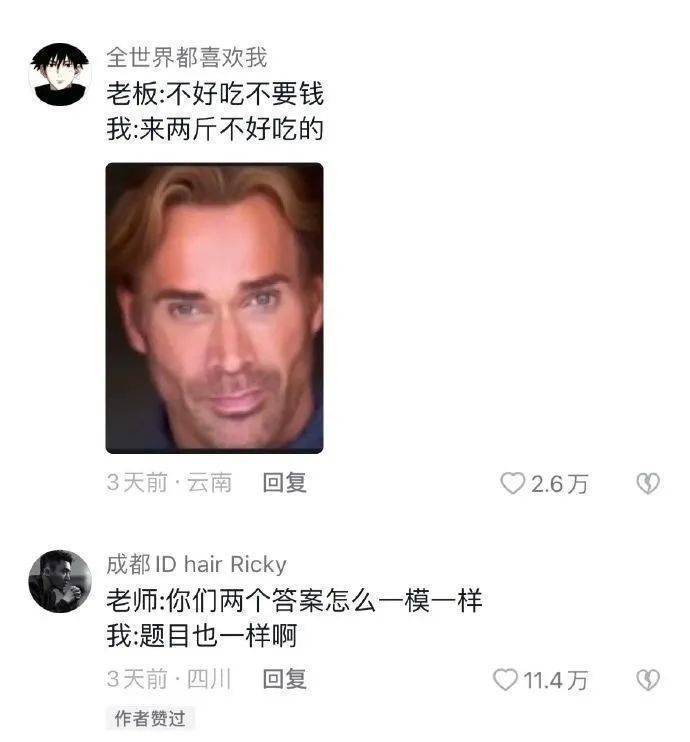The height and width of the screenshot is (742, 690).
Task: Like the comment by 全世界都喜欢我
Action: 513,483
